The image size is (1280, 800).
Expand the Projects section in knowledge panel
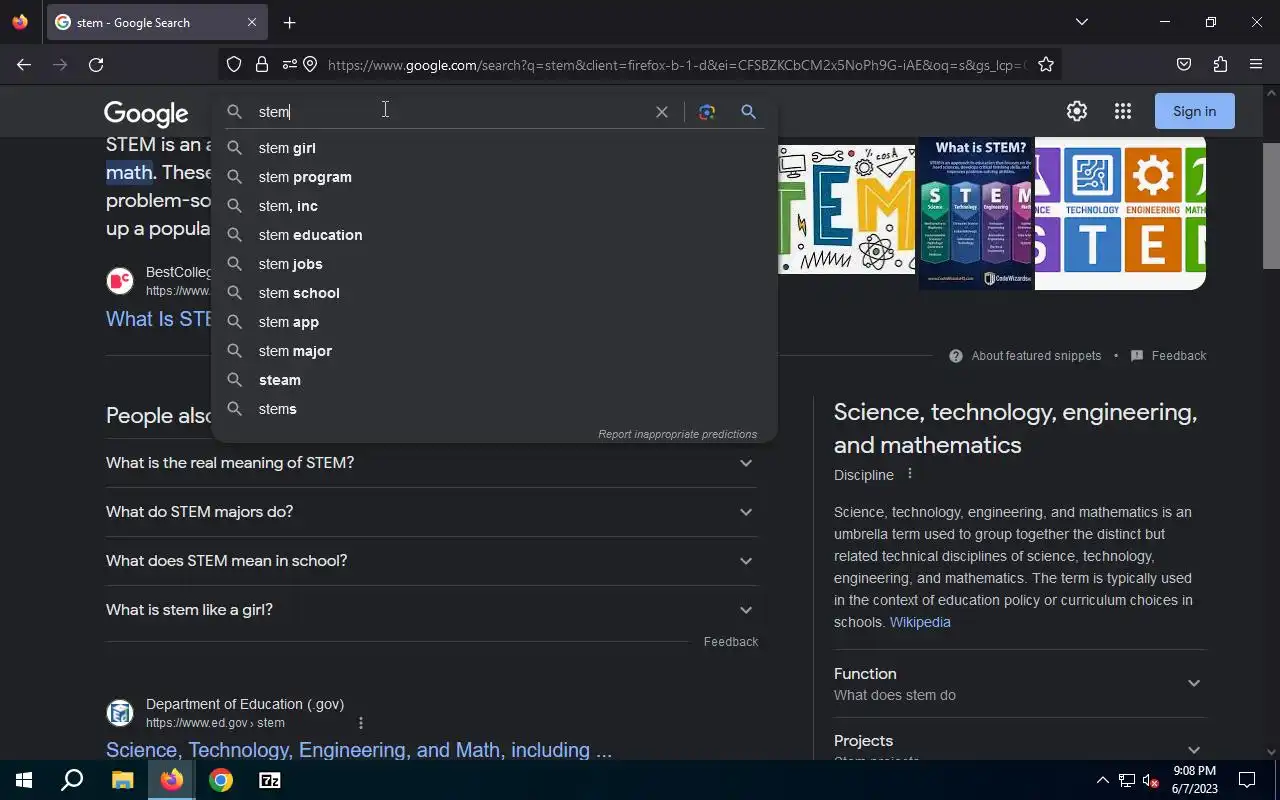point(1020,745)
